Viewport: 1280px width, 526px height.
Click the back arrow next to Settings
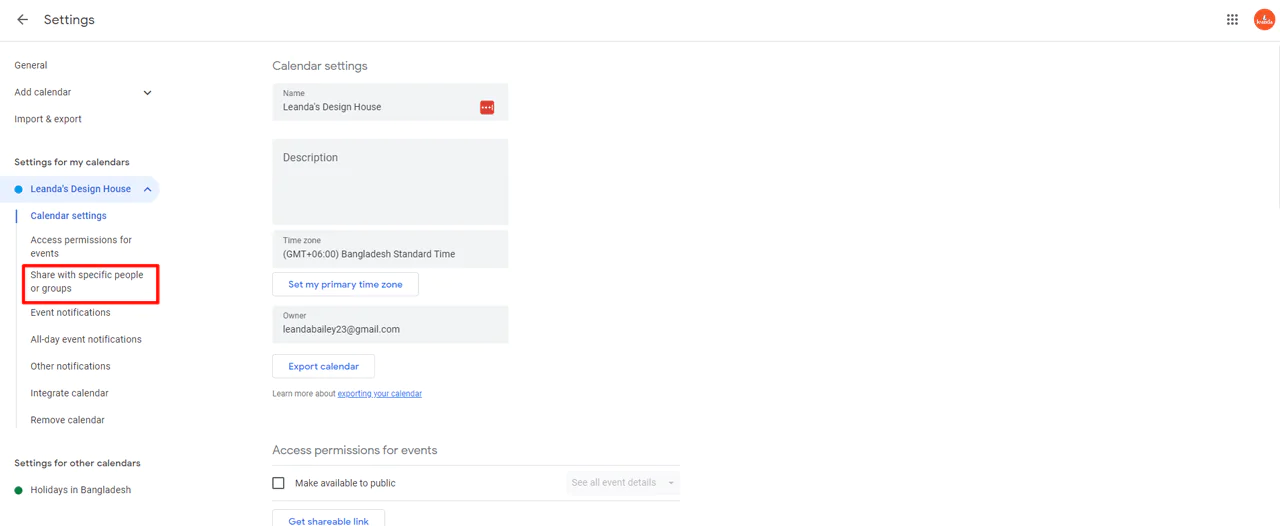pyautogui.click(x=22, y=20)
